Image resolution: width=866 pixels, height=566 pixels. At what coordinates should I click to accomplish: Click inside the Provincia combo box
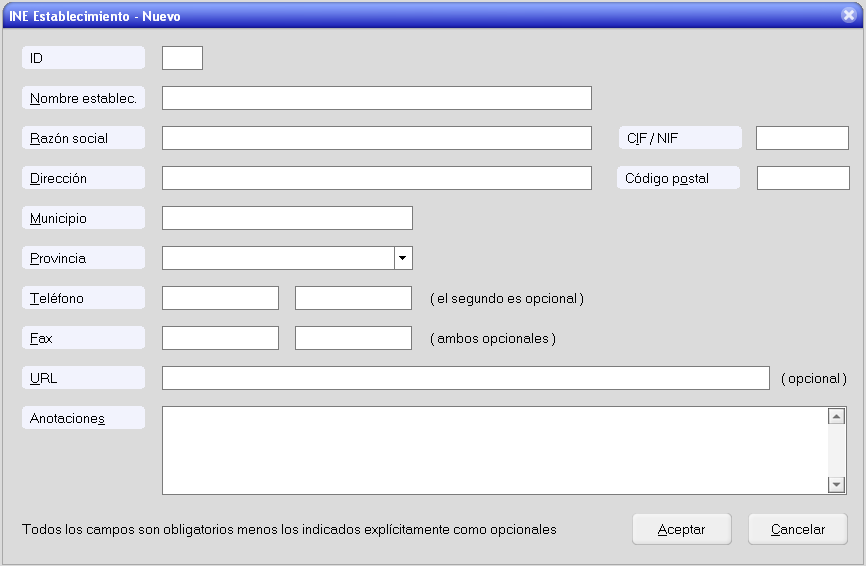pyautogui.click(x=277, y=258)
